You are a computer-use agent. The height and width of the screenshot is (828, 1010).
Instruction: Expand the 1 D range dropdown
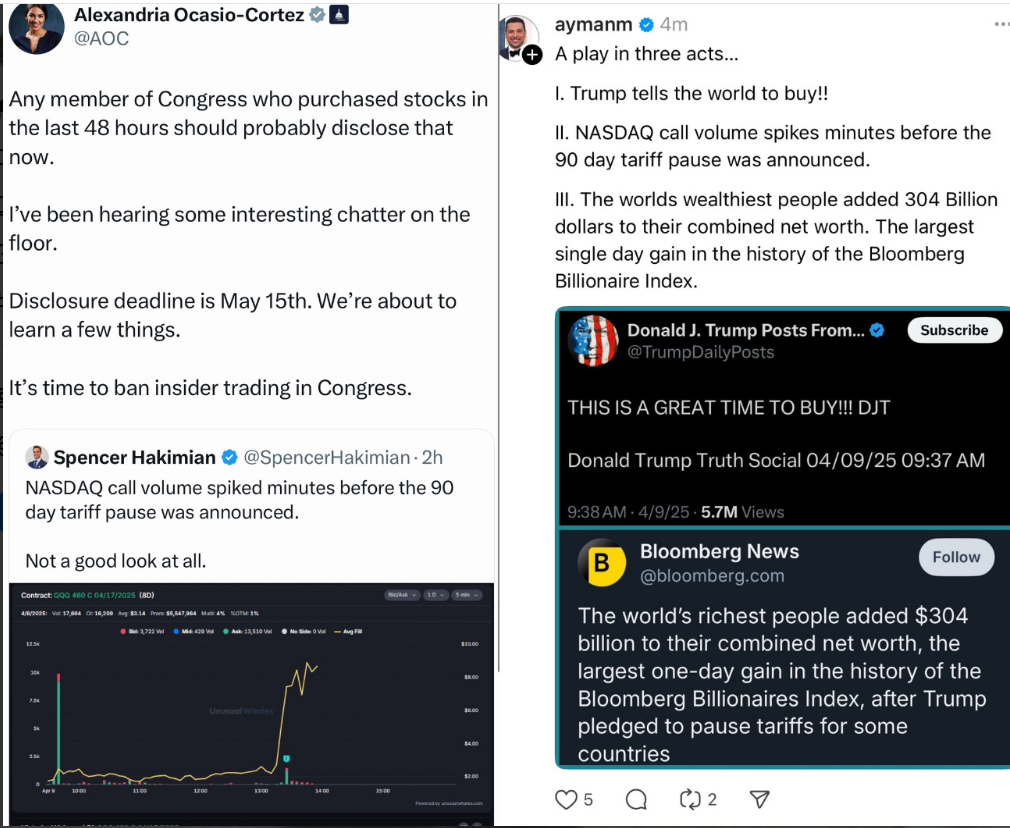[433, 595]
